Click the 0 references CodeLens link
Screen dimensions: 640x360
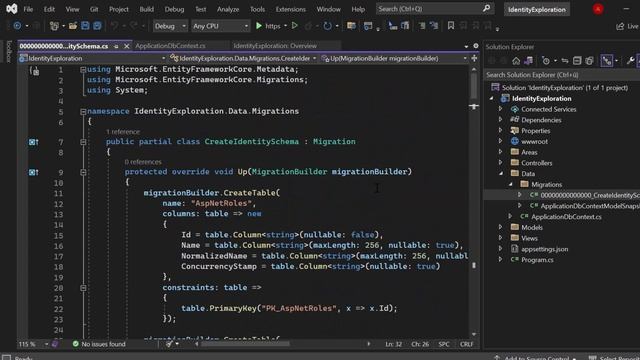(143, 162)
